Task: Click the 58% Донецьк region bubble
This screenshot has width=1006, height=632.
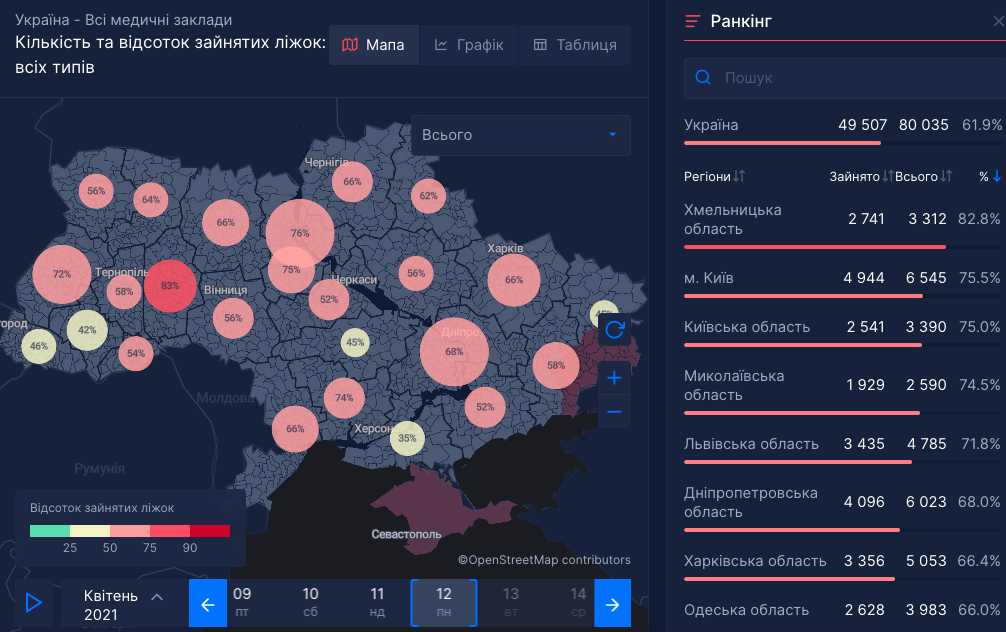Action: (556, 365)
